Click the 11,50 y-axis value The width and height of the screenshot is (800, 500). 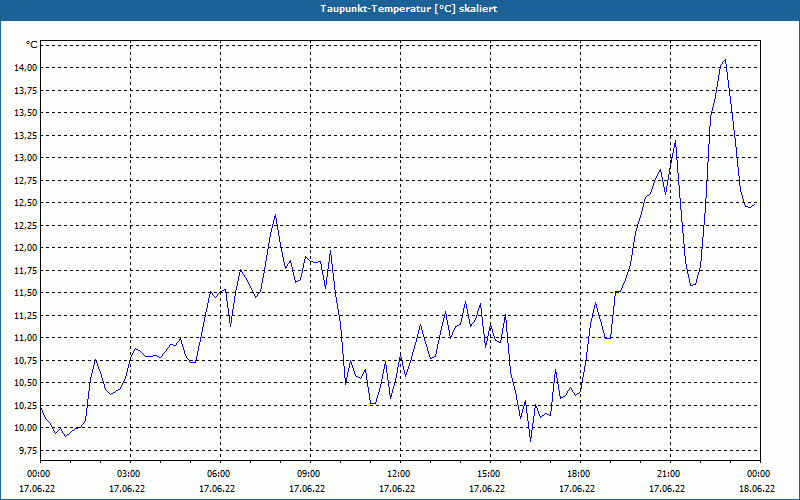[26, 293]
